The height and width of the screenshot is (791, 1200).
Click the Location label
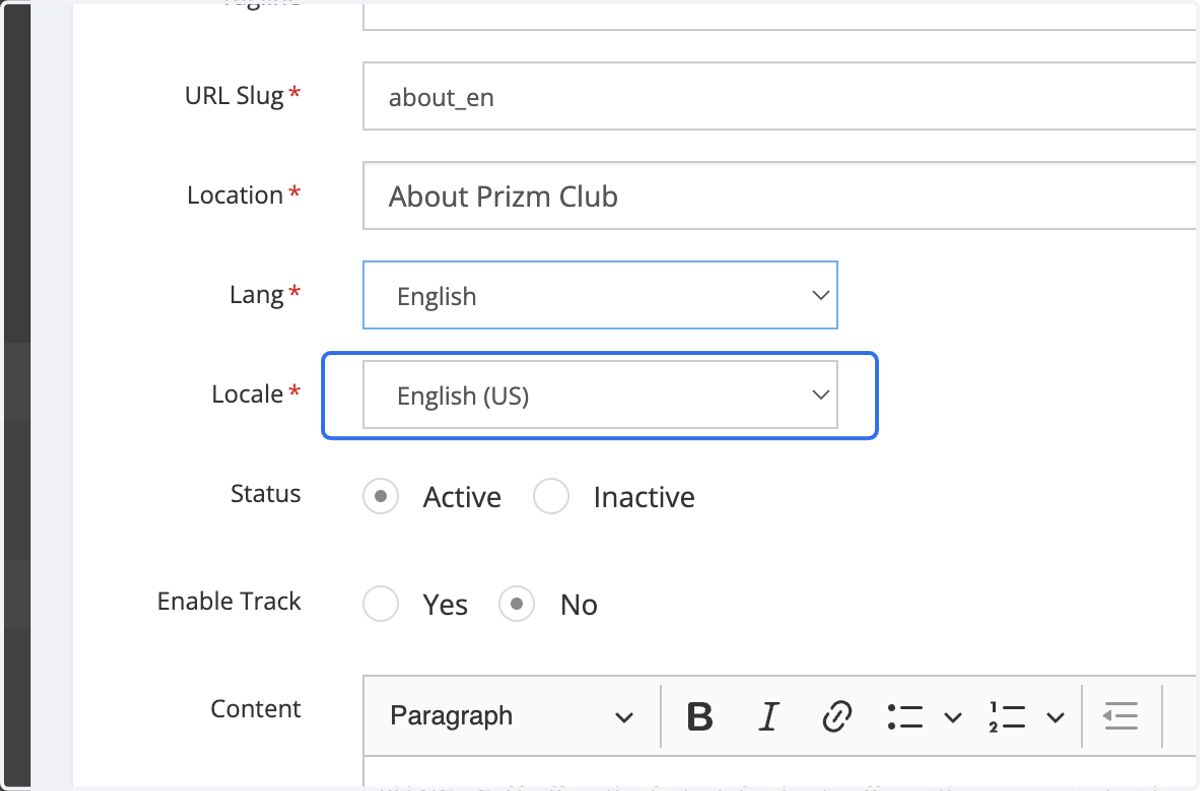click(x=236, y=195)
